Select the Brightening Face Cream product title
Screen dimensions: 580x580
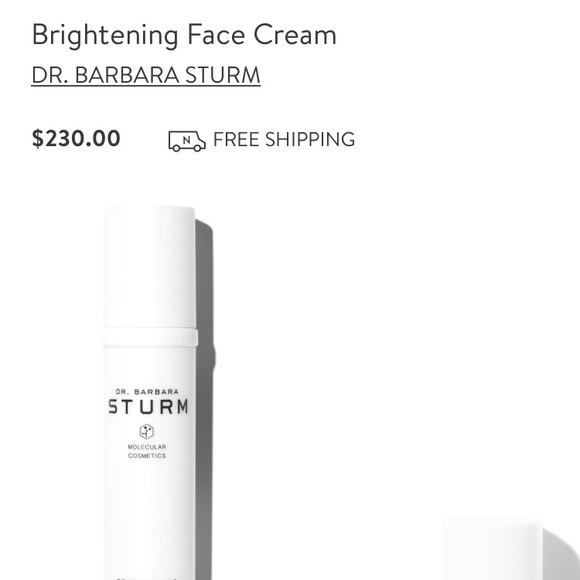[184, 35]
